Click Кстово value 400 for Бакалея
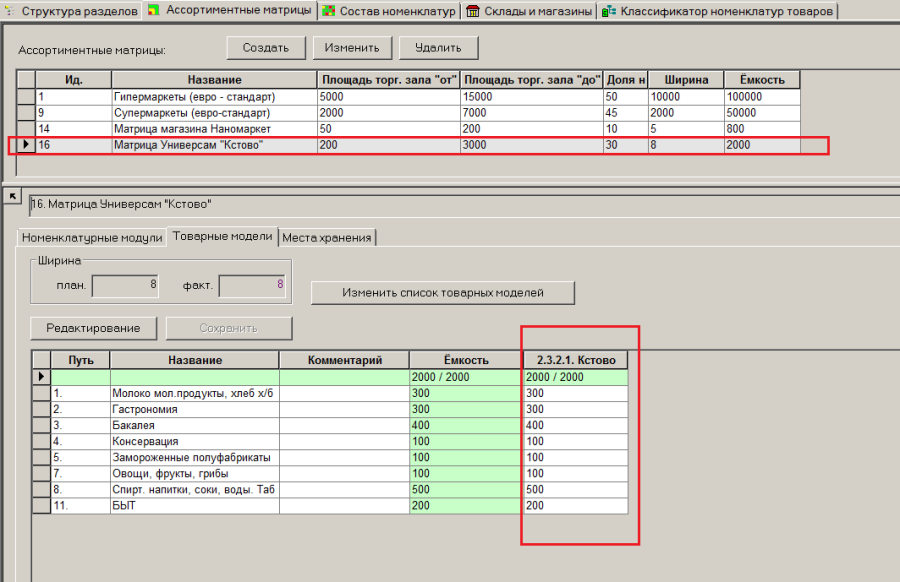900x582 pixels. point(576,425)
